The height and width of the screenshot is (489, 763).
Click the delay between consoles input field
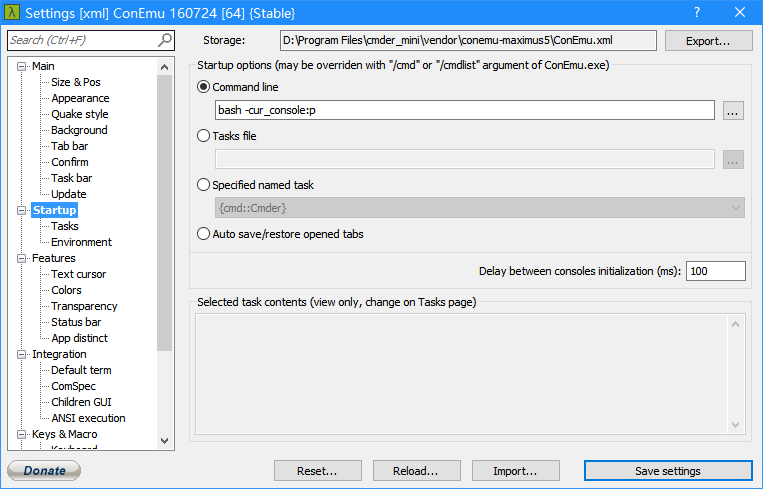click(x=715, y=271)
